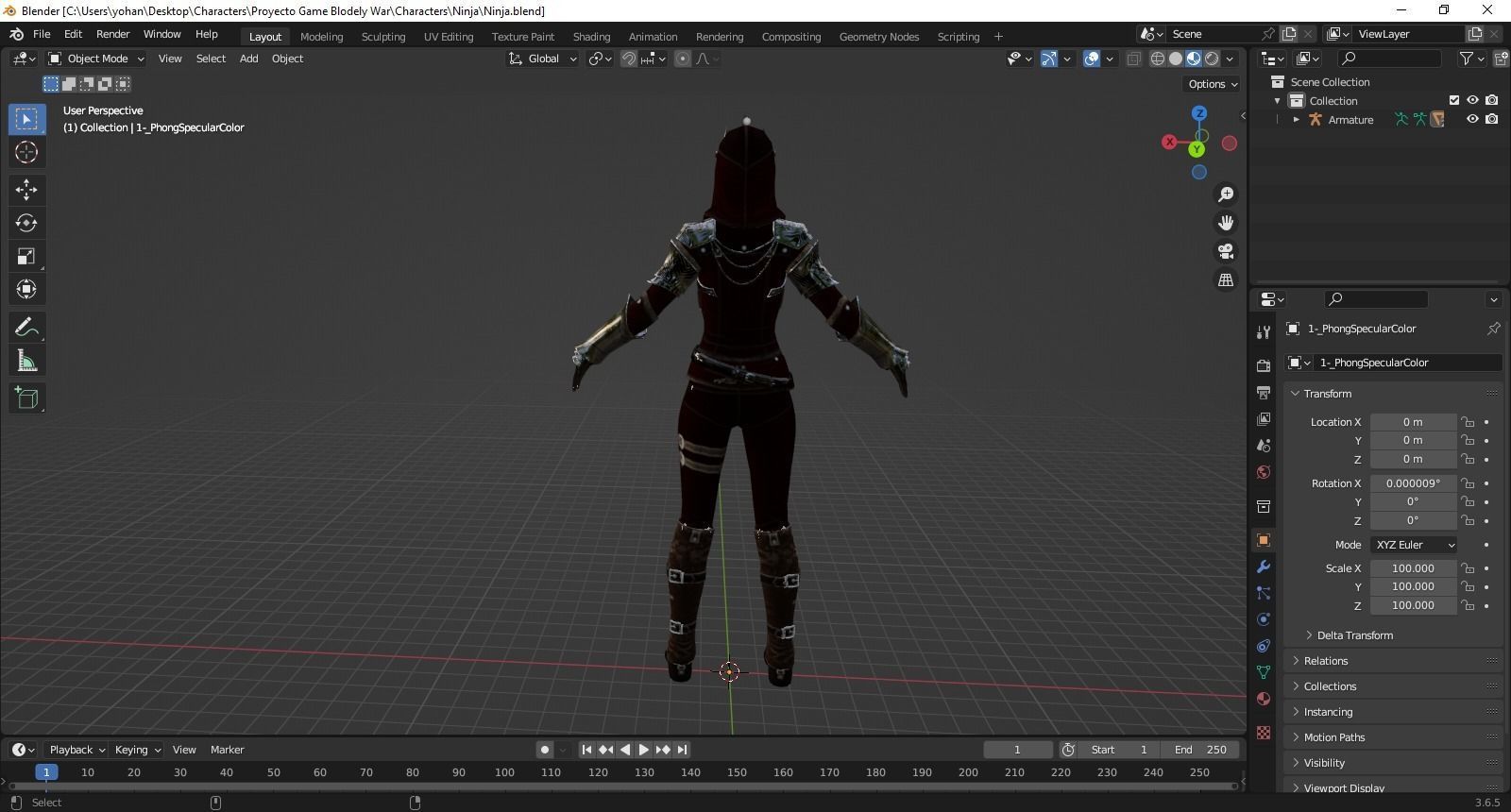Viewport: 1511px width, 812px height.
Task: Open the Scene properties tab
Action: (1264, 445)
